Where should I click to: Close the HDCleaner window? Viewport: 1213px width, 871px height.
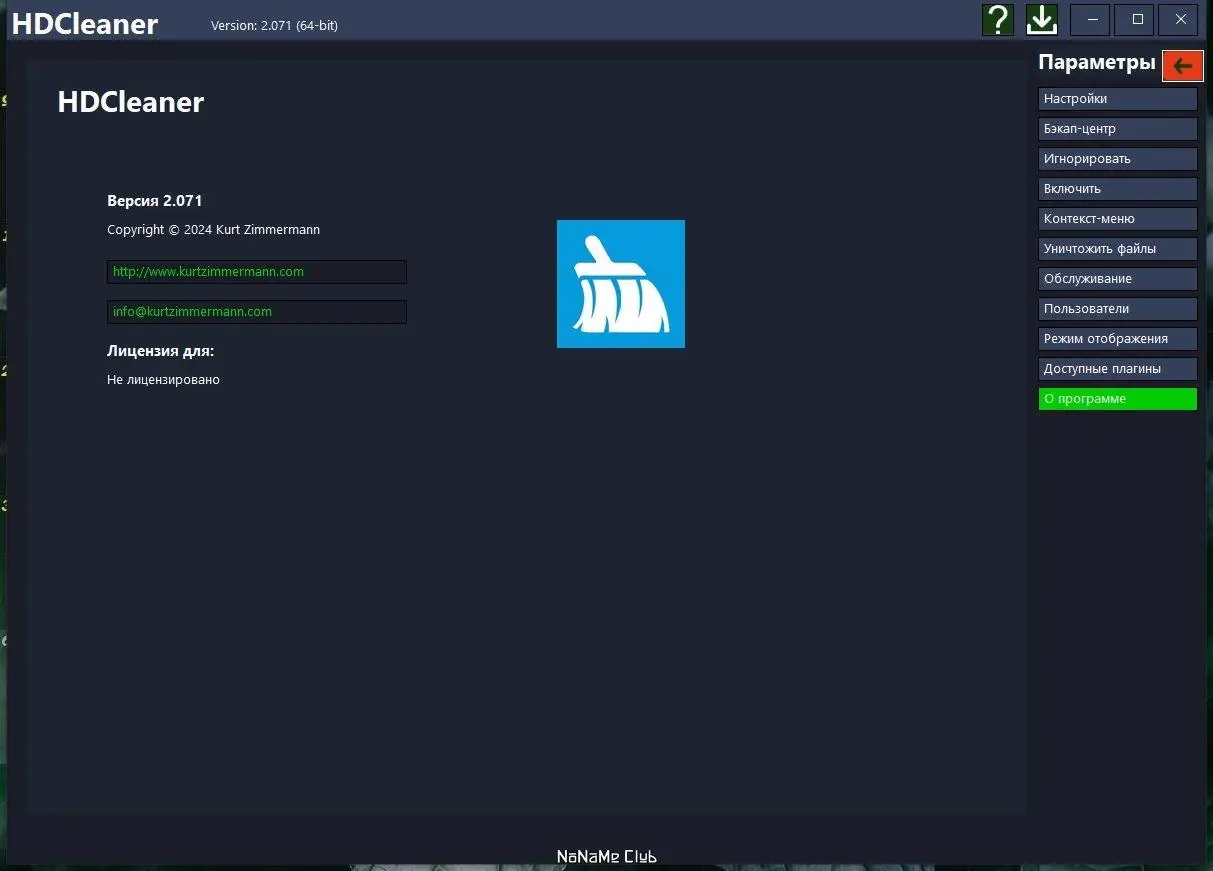[1180, 20]
